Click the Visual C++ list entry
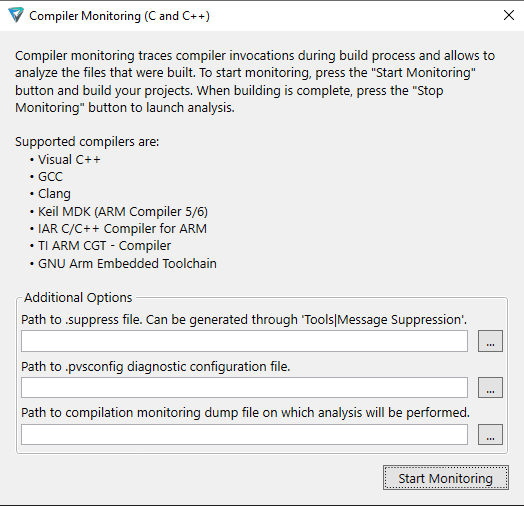The image size is (524, 506). [69, 159]
